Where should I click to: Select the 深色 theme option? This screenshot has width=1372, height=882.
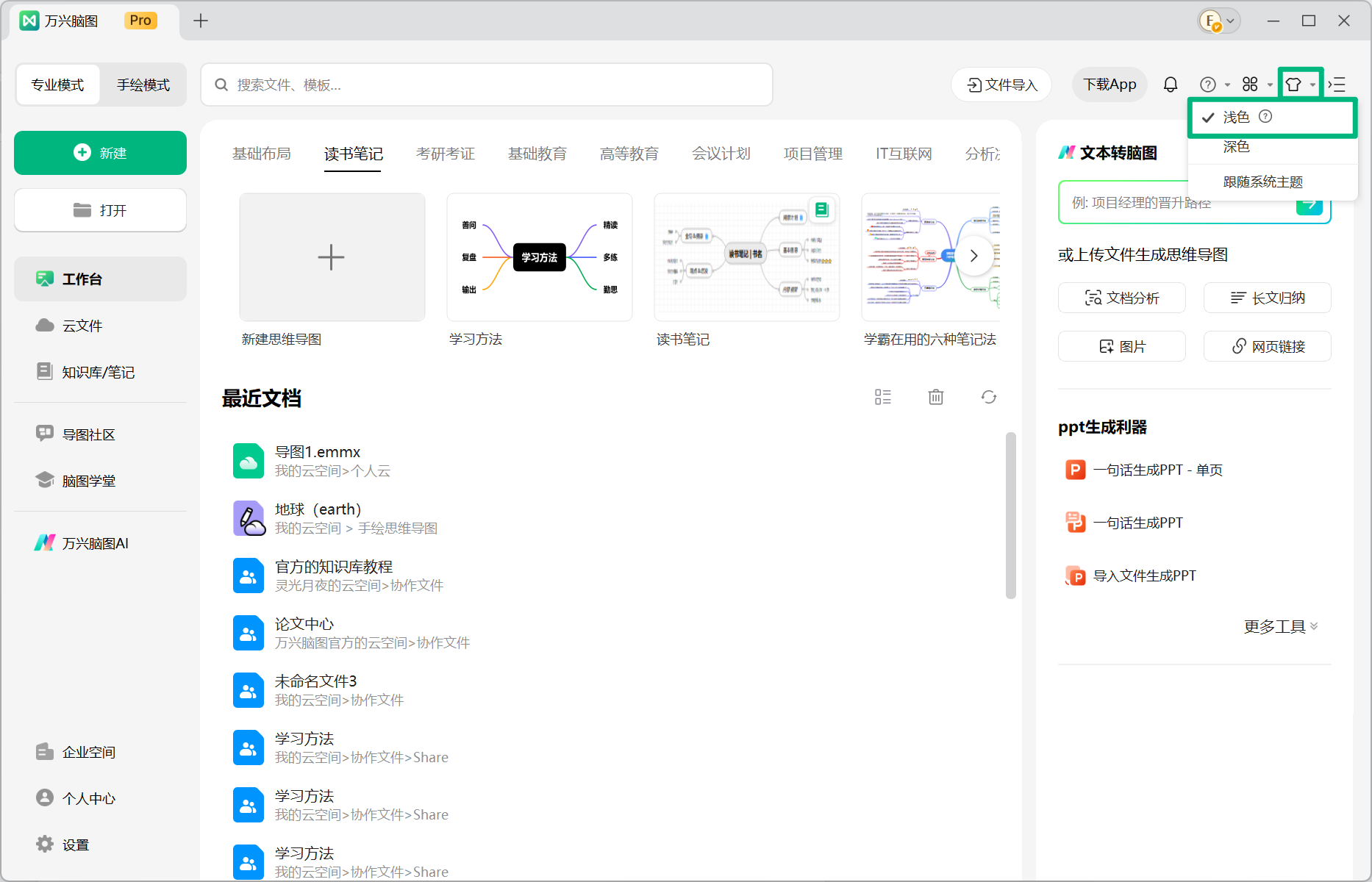(x=1273, y=147)
